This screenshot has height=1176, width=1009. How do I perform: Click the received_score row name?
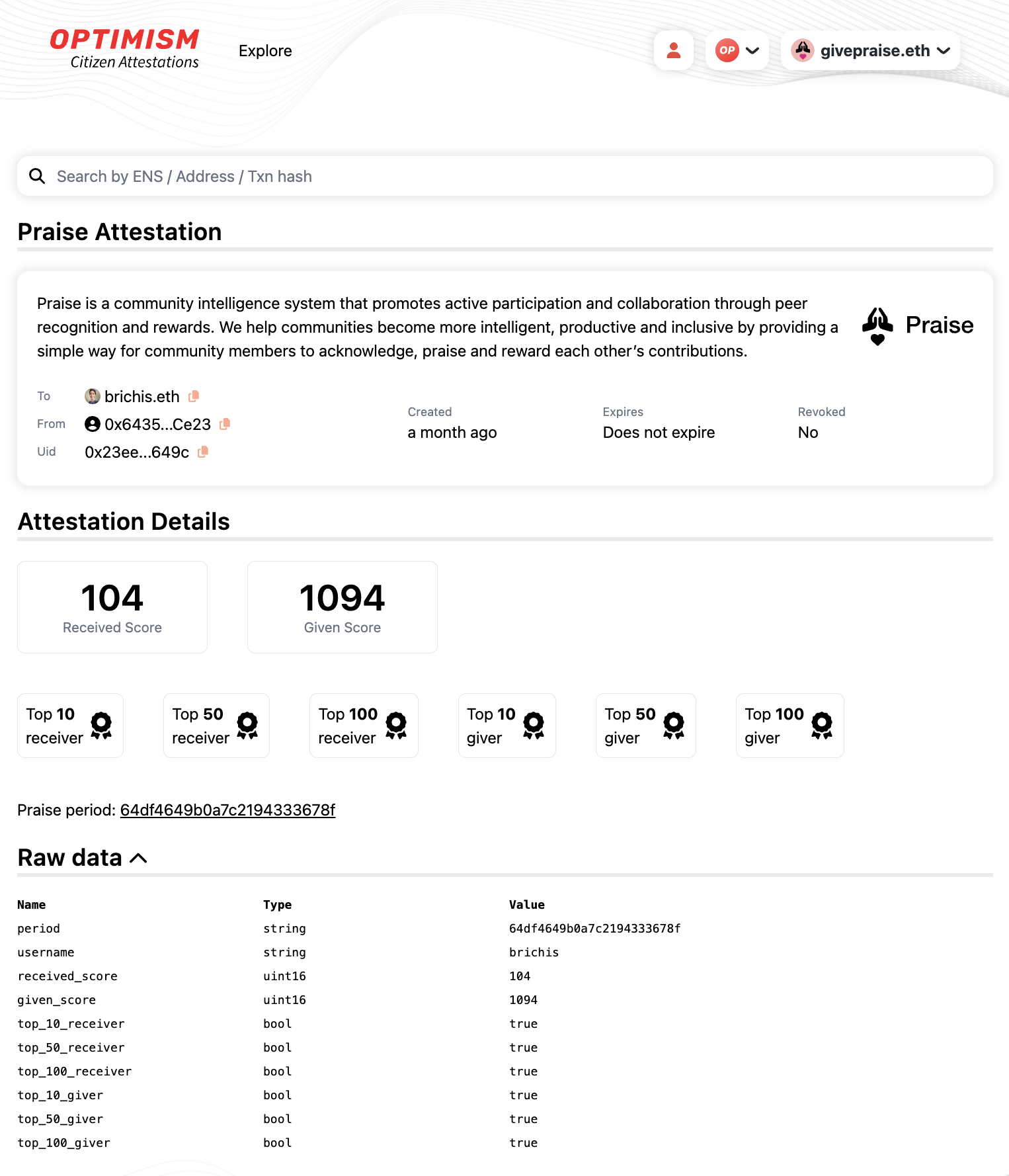point(67,976)
